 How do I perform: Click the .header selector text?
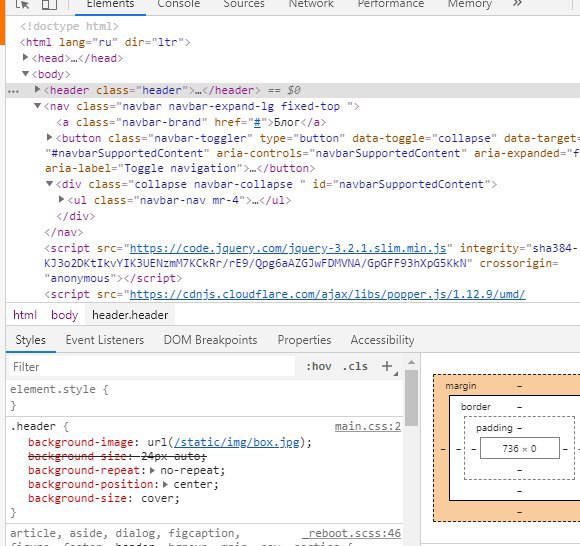pyautogui.click(x=33, y=427)
